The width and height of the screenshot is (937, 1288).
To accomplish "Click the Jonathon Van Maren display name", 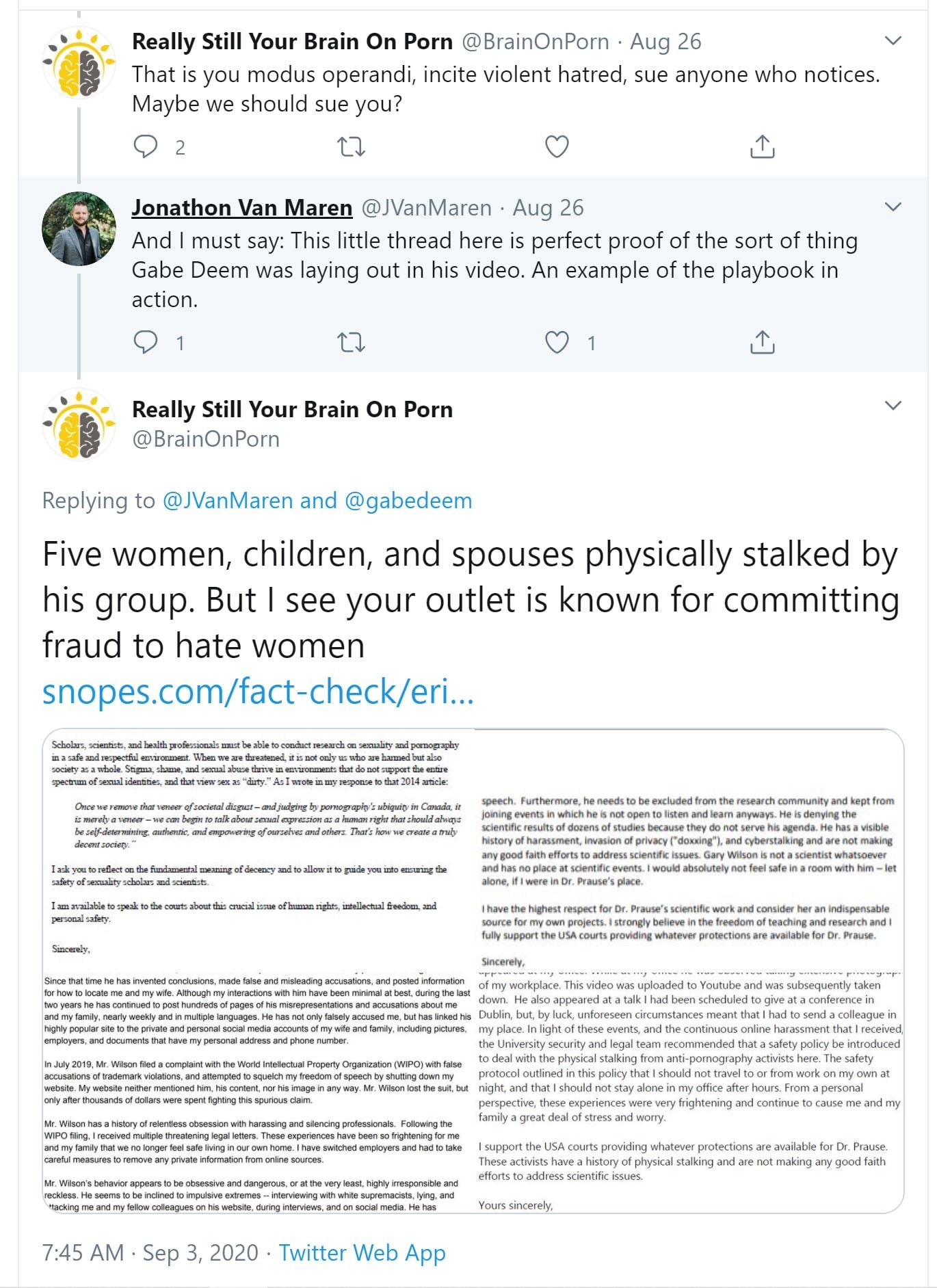I will click(x=241, y=207).
